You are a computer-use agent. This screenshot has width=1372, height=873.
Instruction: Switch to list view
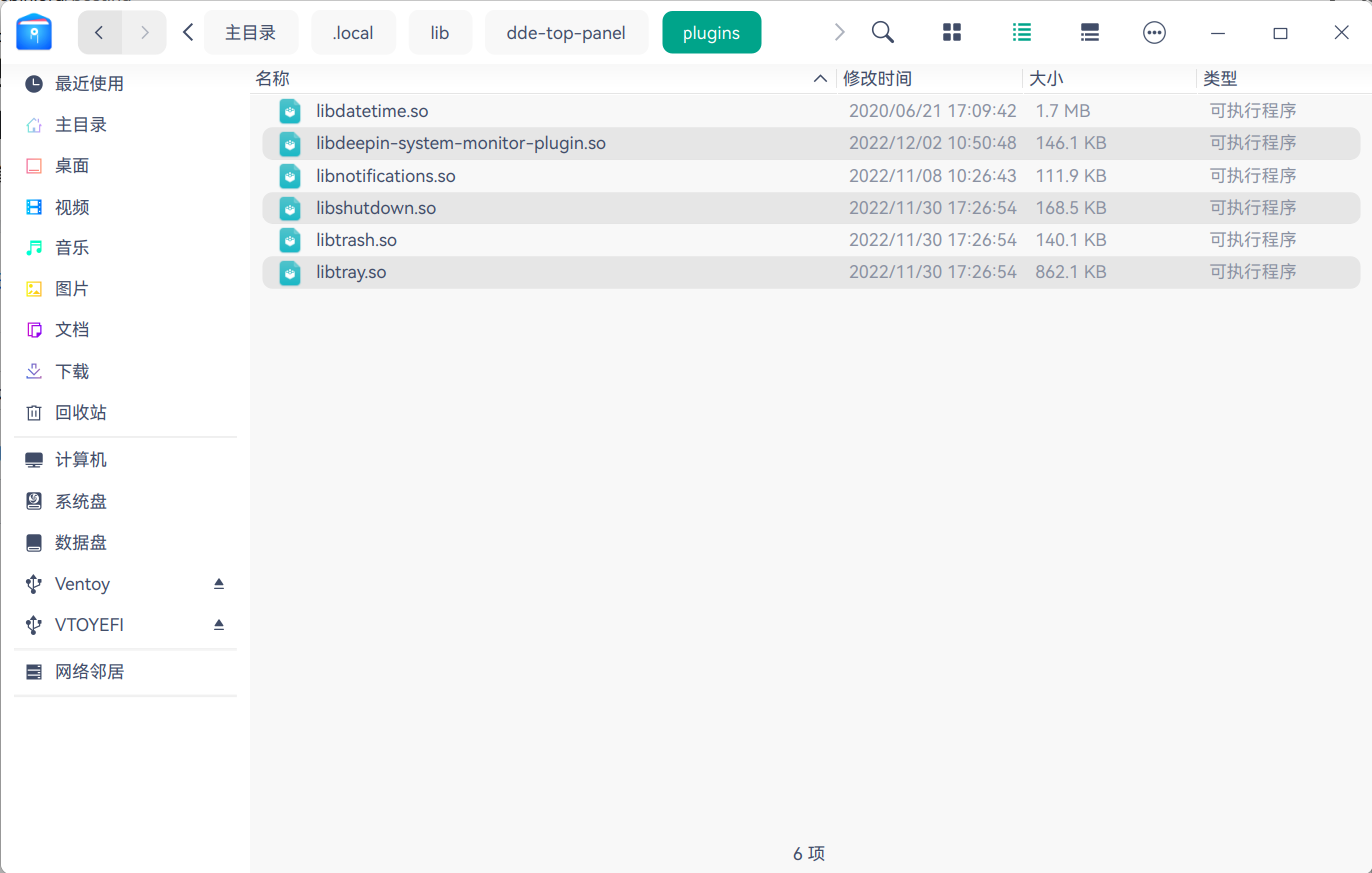coord(1022,33)
